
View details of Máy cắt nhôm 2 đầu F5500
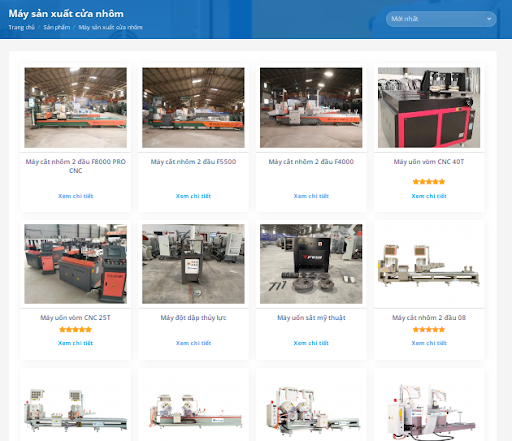(193, 196)
